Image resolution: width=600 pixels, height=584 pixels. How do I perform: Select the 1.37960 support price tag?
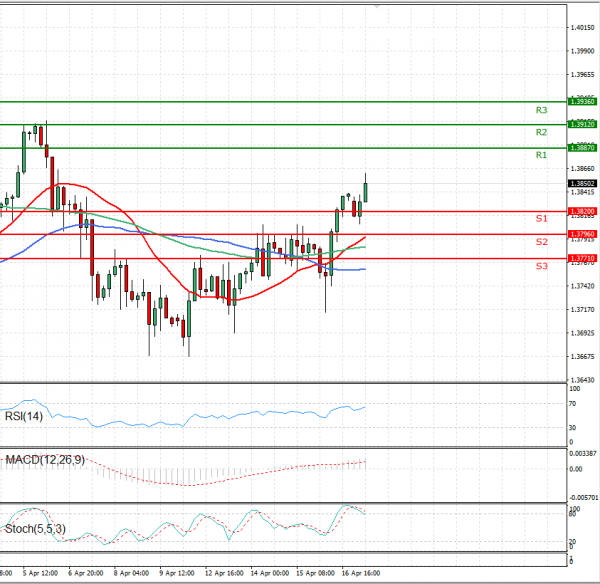click(582, 234)
